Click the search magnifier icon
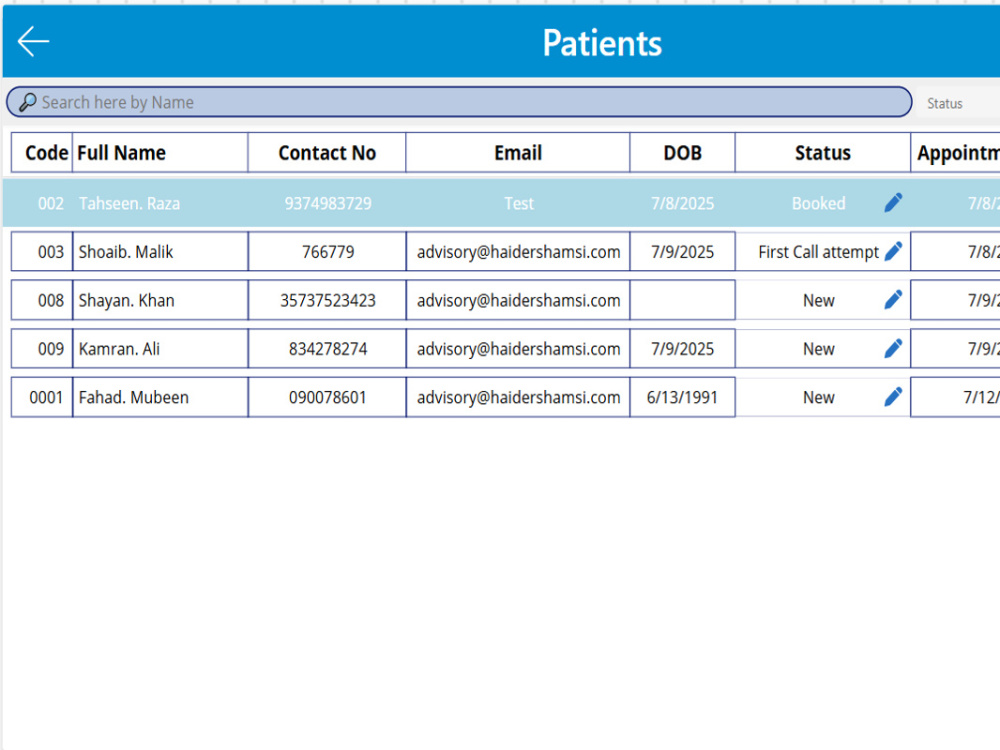This screenshot has width=1000, height=750. tap(27, 102)
